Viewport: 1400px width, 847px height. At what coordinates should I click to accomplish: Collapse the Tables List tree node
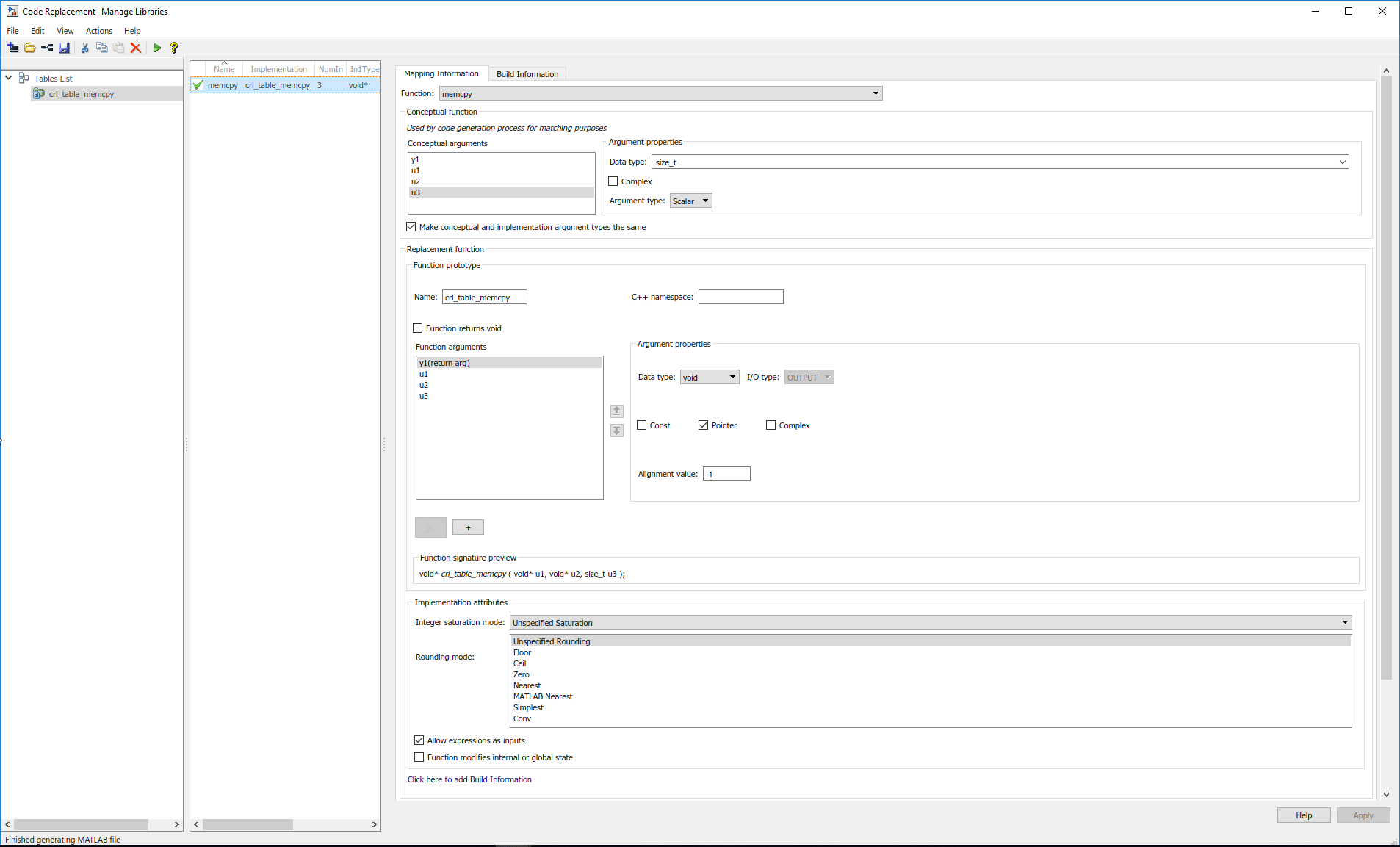[x=9, y=78]
